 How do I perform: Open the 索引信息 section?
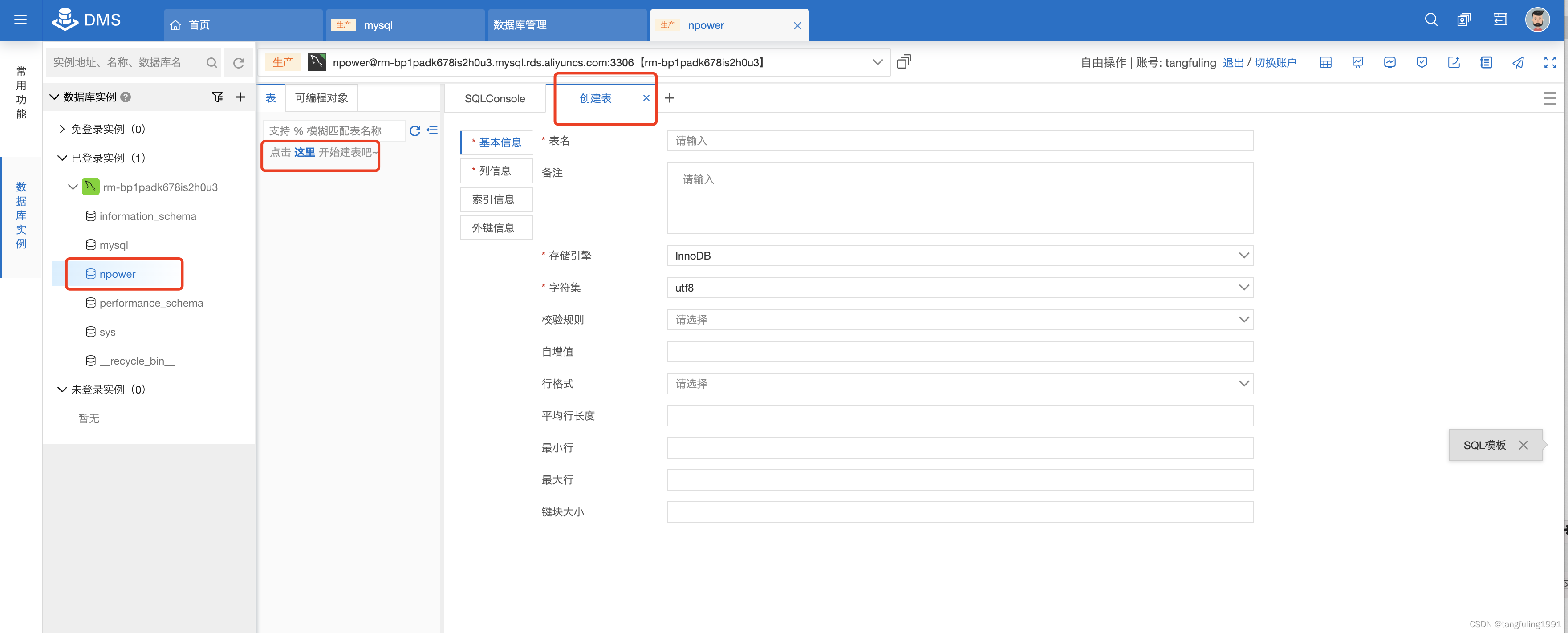(x=497, y=199)
